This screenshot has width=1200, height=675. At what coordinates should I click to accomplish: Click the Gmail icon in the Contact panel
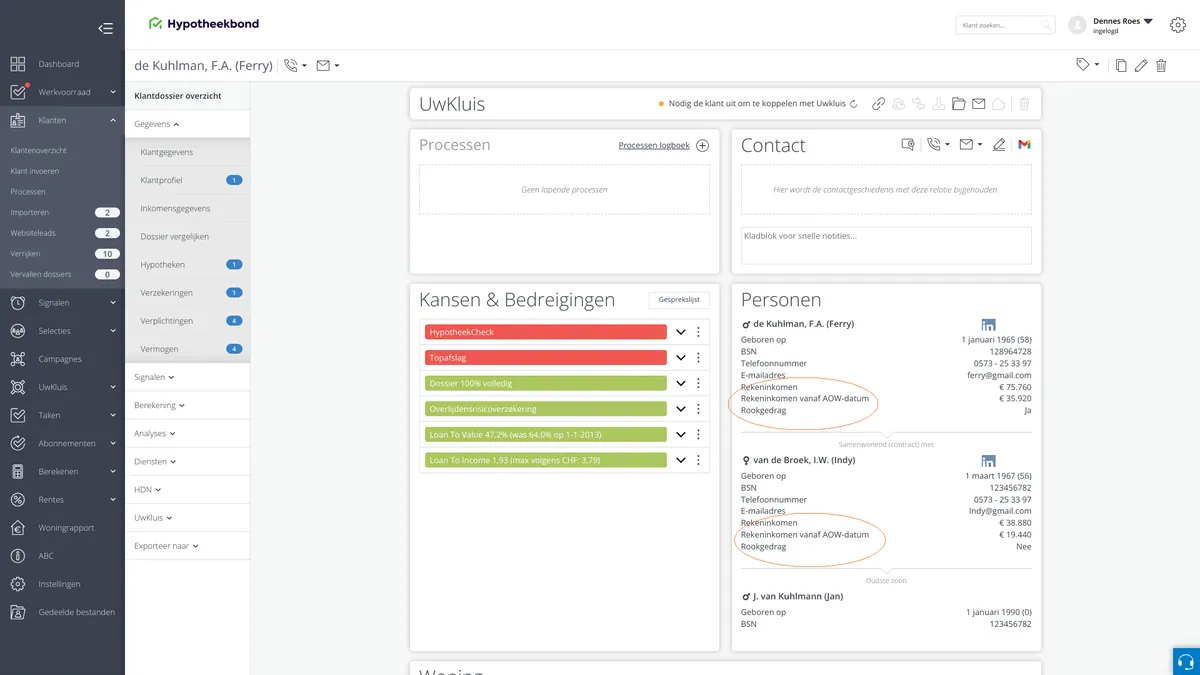pyautogui.click(x=1024, y=145)
